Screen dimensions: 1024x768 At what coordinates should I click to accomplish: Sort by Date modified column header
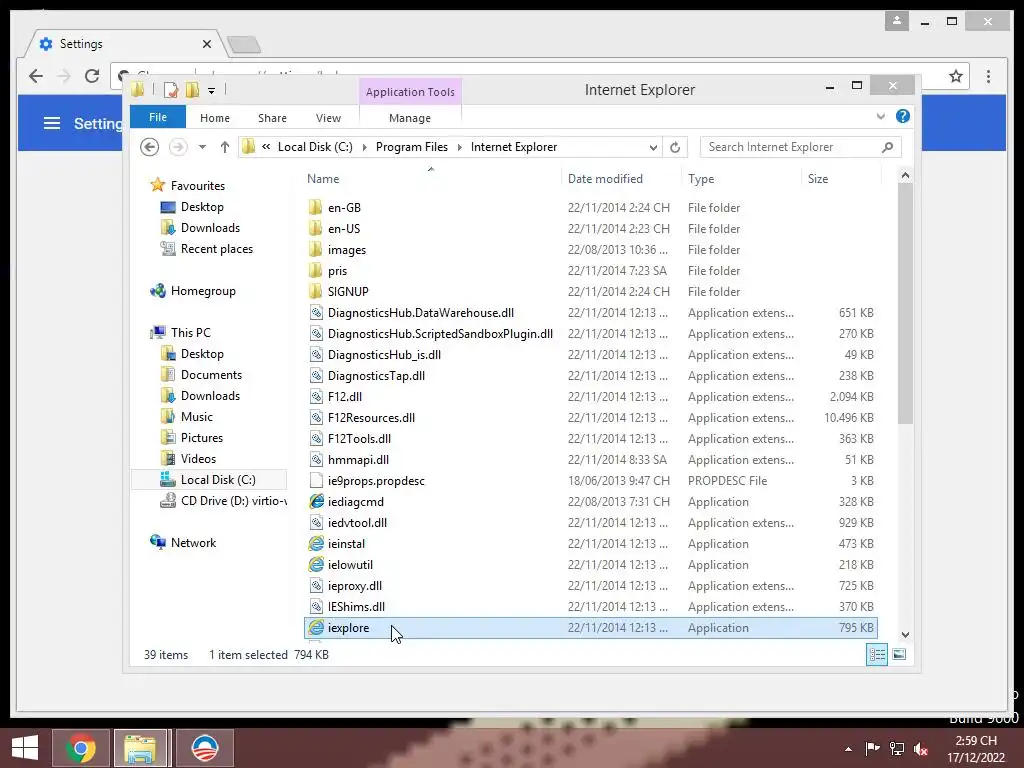pos(620,178)
